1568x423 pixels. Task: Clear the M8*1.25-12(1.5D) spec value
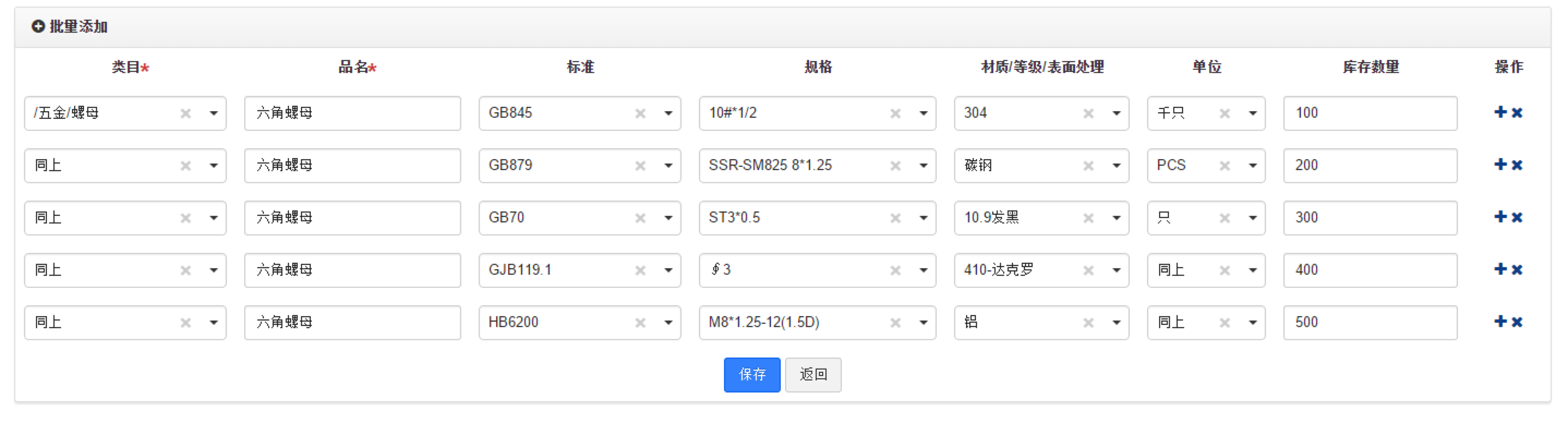(895, 323)
